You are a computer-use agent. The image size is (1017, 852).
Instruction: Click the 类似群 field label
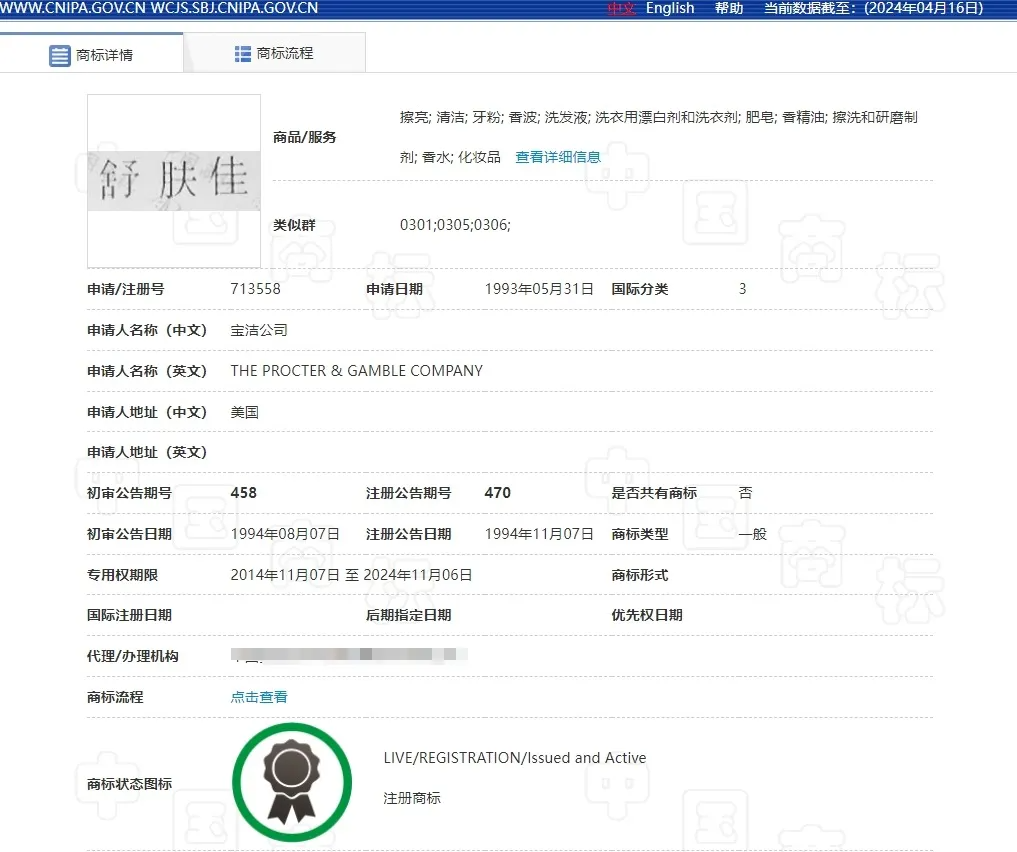[294, 225]
